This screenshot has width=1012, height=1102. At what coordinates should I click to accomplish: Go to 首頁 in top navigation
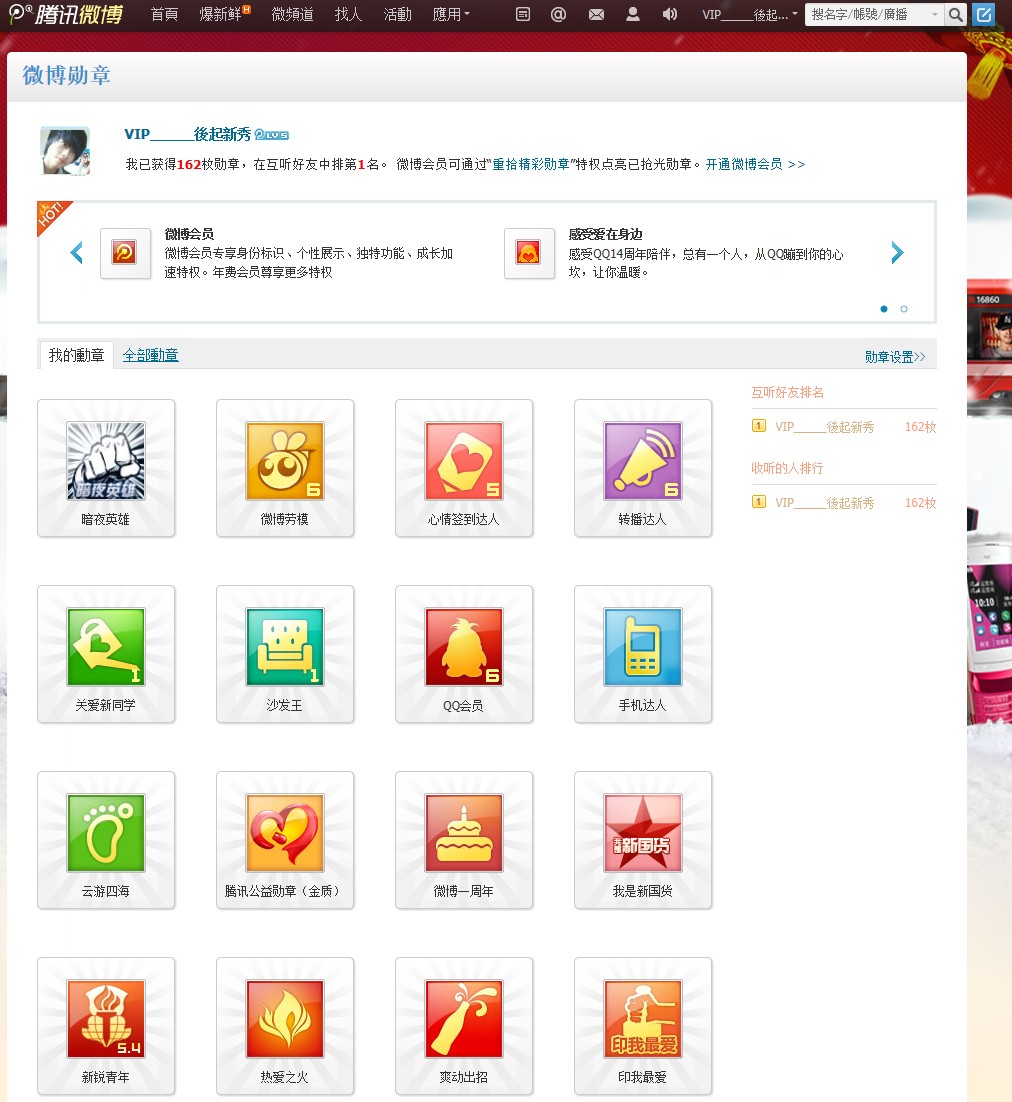point(164,14)
